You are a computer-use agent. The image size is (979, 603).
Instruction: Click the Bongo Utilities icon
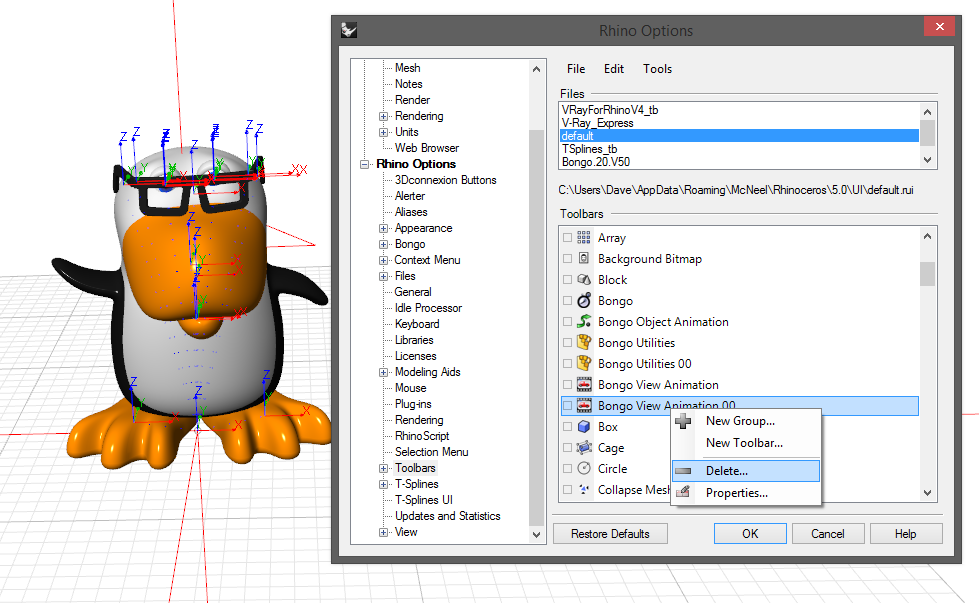coord(584,342)
